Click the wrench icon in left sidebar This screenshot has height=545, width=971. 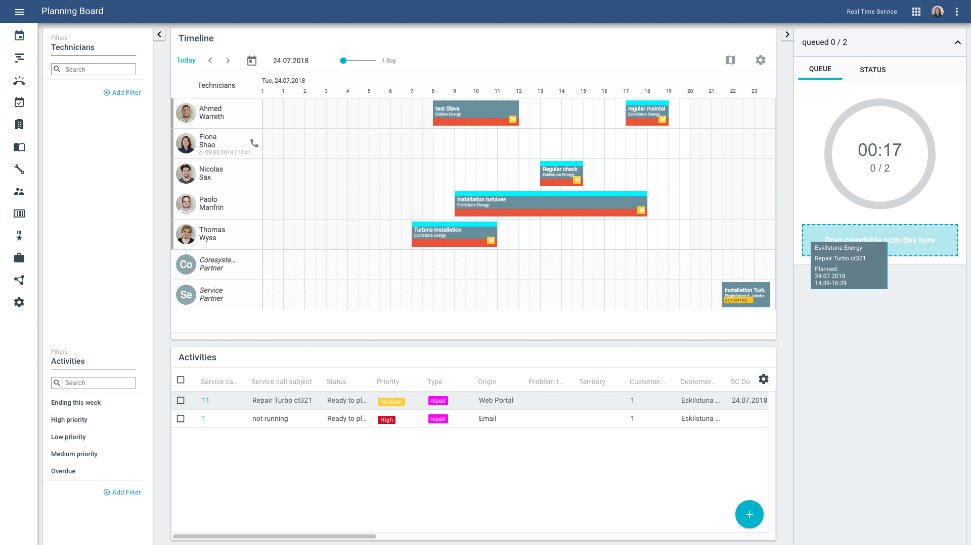[19, 169]
